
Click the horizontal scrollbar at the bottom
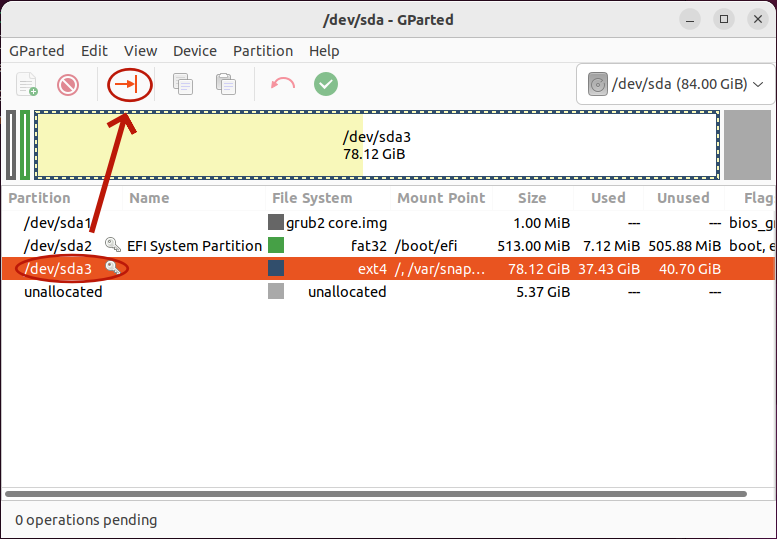[x=376, y=494]
